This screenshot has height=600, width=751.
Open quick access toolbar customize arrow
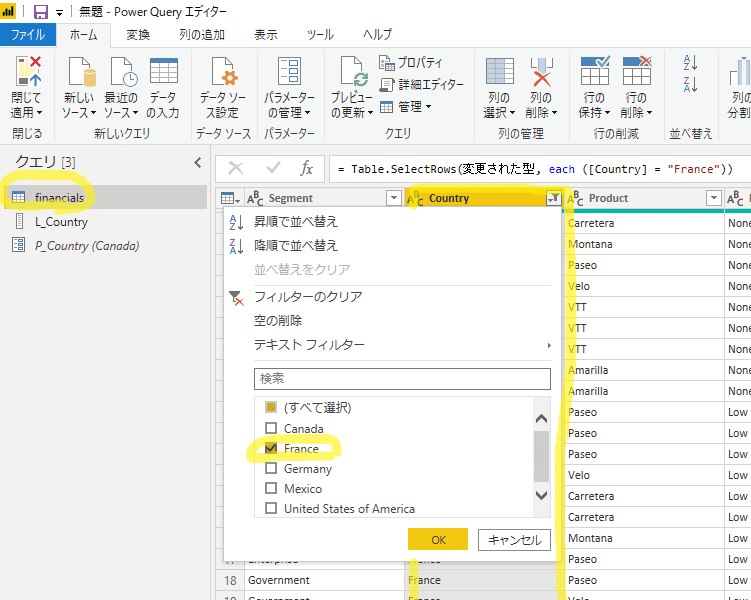59,13
